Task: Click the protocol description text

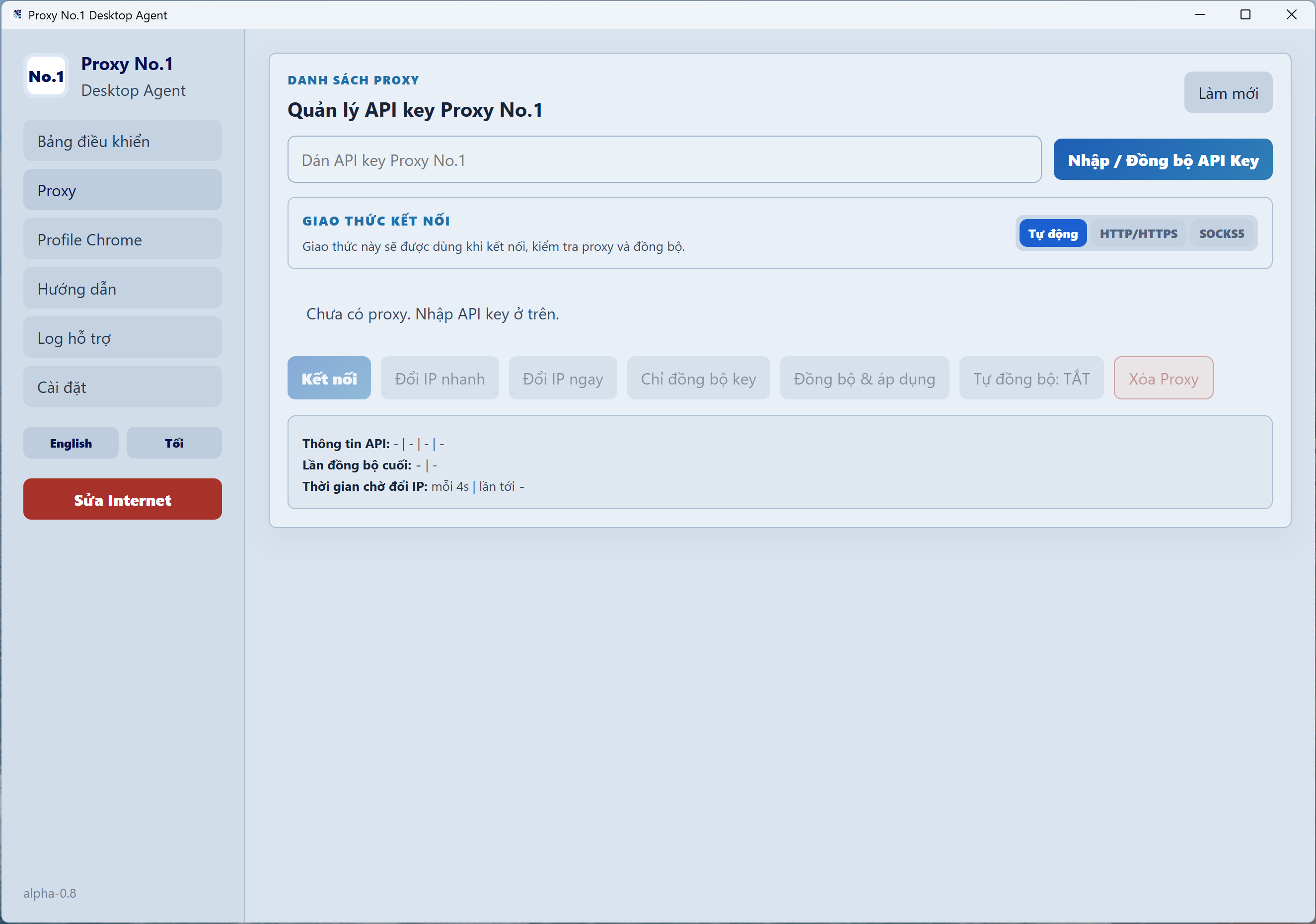Action: tap(494, 246)
